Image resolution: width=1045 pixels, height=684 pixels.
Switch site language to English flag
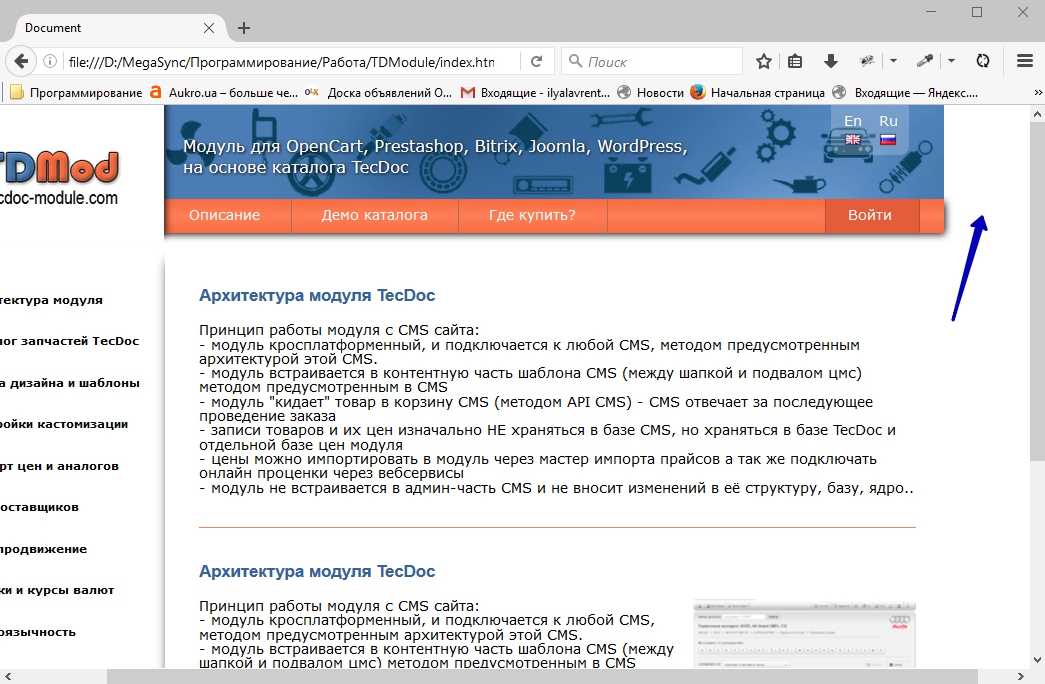tap(853, 139)
